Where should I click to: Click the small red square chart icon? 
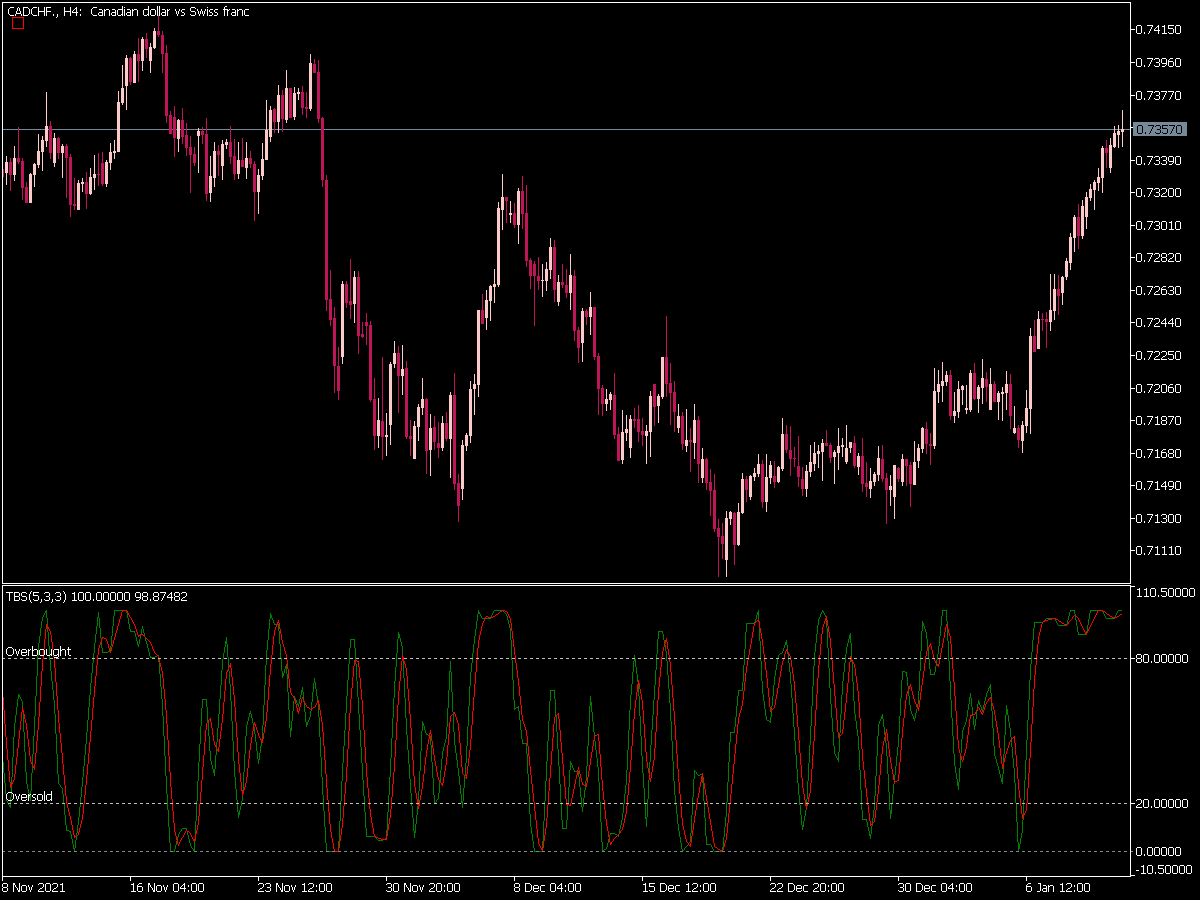pos(17,24)
